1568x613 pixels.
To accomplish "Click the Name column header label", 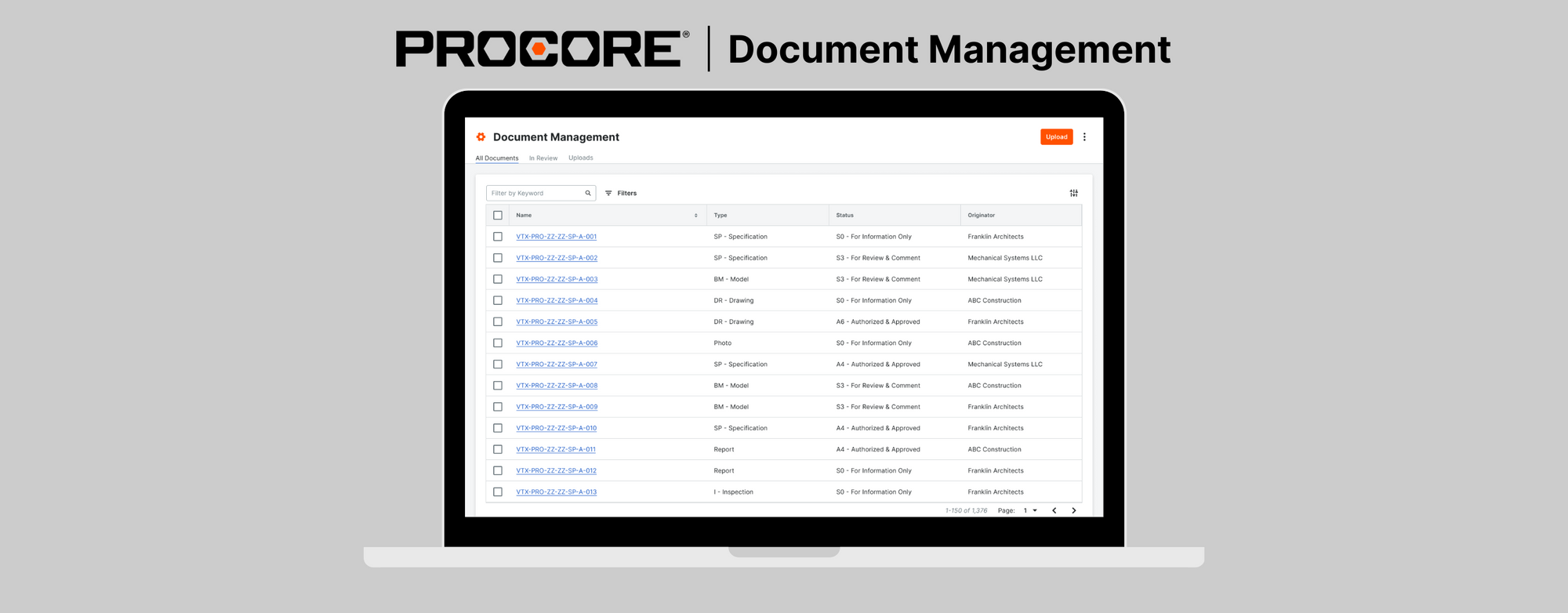I will coord(524,216).
